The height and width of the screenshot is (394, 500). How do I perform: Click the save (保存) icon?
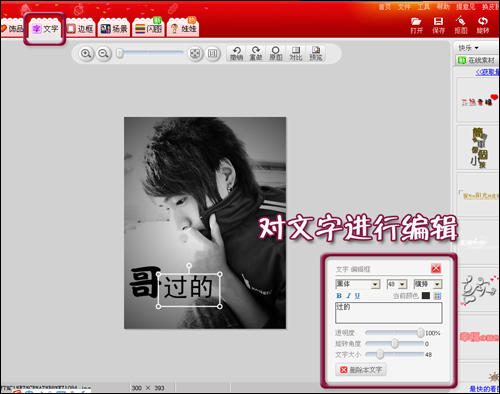[x=438, y=25]
